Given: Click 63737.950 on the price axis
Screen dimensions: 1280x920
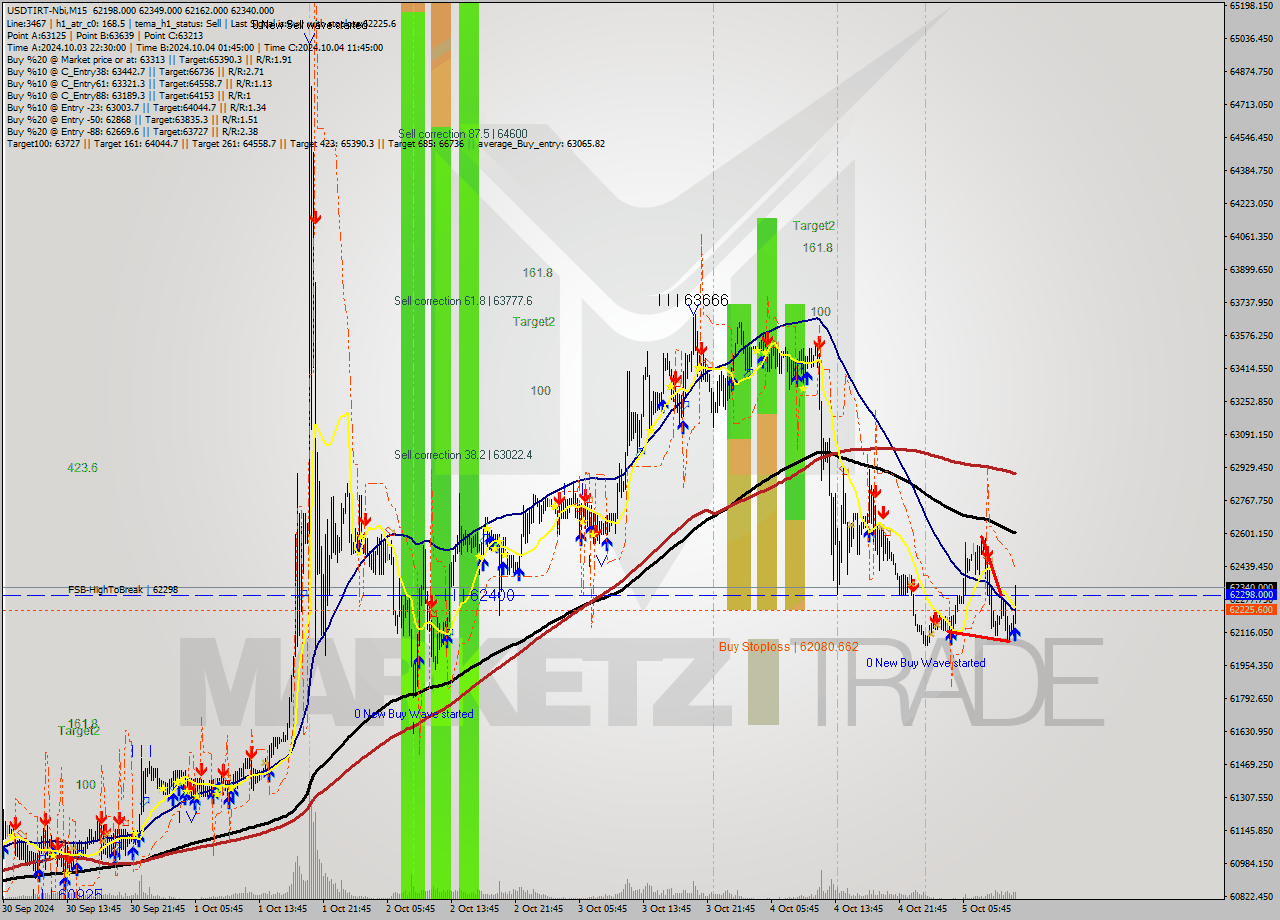Looking at the screenshot, I should click(x=1251, y=302).
